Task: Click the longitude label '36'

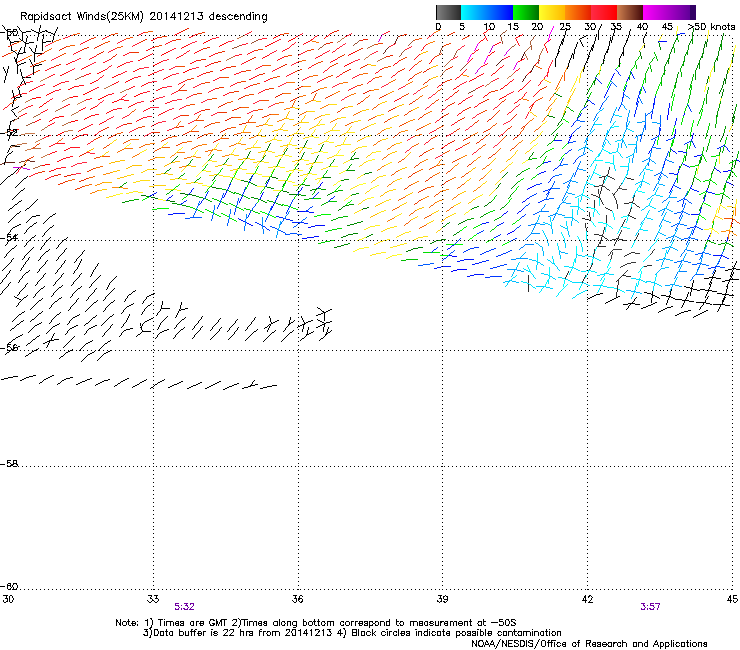Action: click(297, 599)
